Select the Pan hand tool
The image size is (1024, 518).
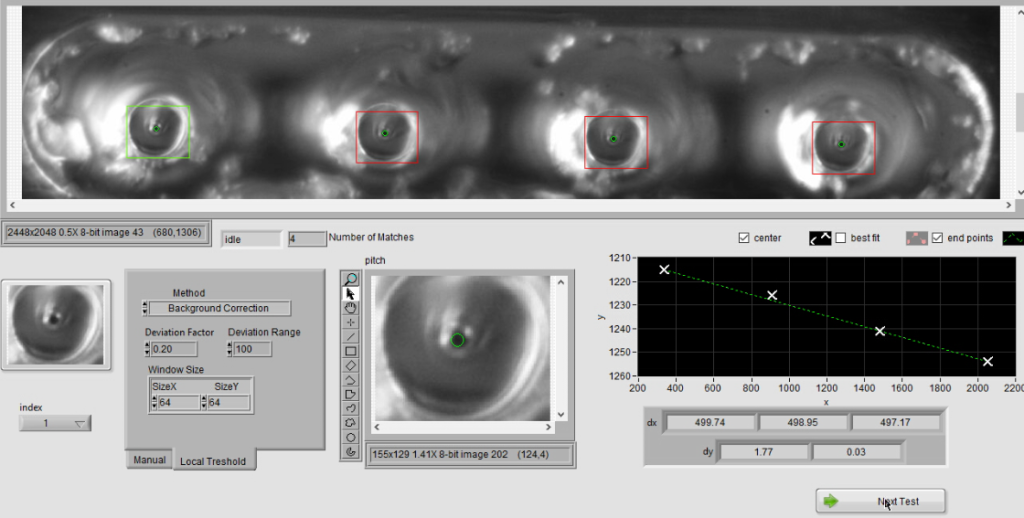point(351,308)
